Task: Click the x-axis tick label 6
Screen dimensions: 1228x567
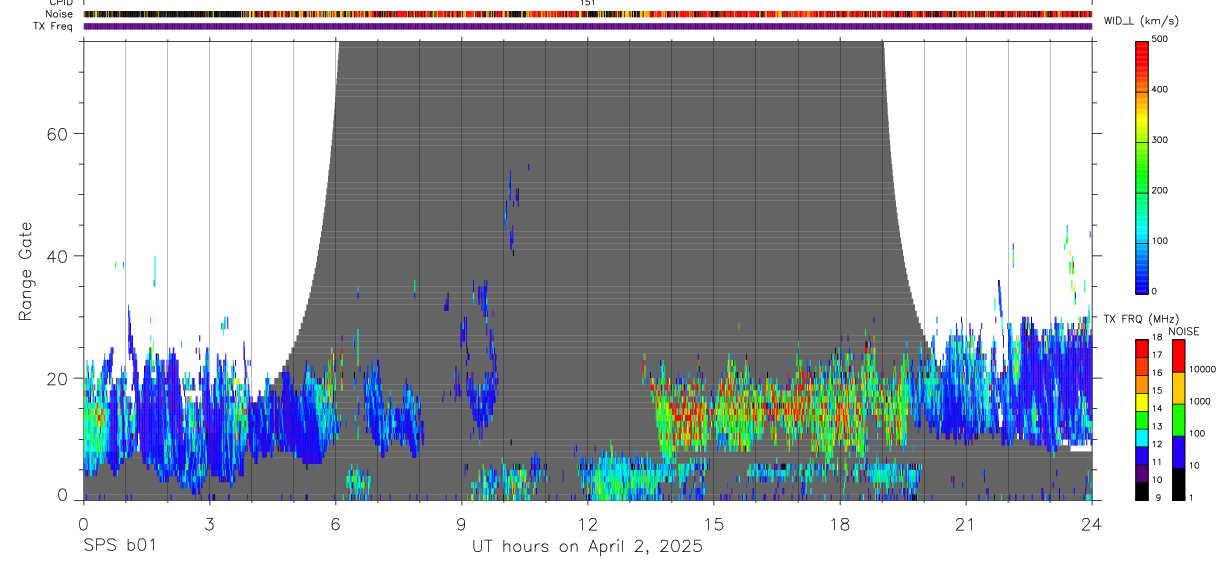Action: coord(335,524)
